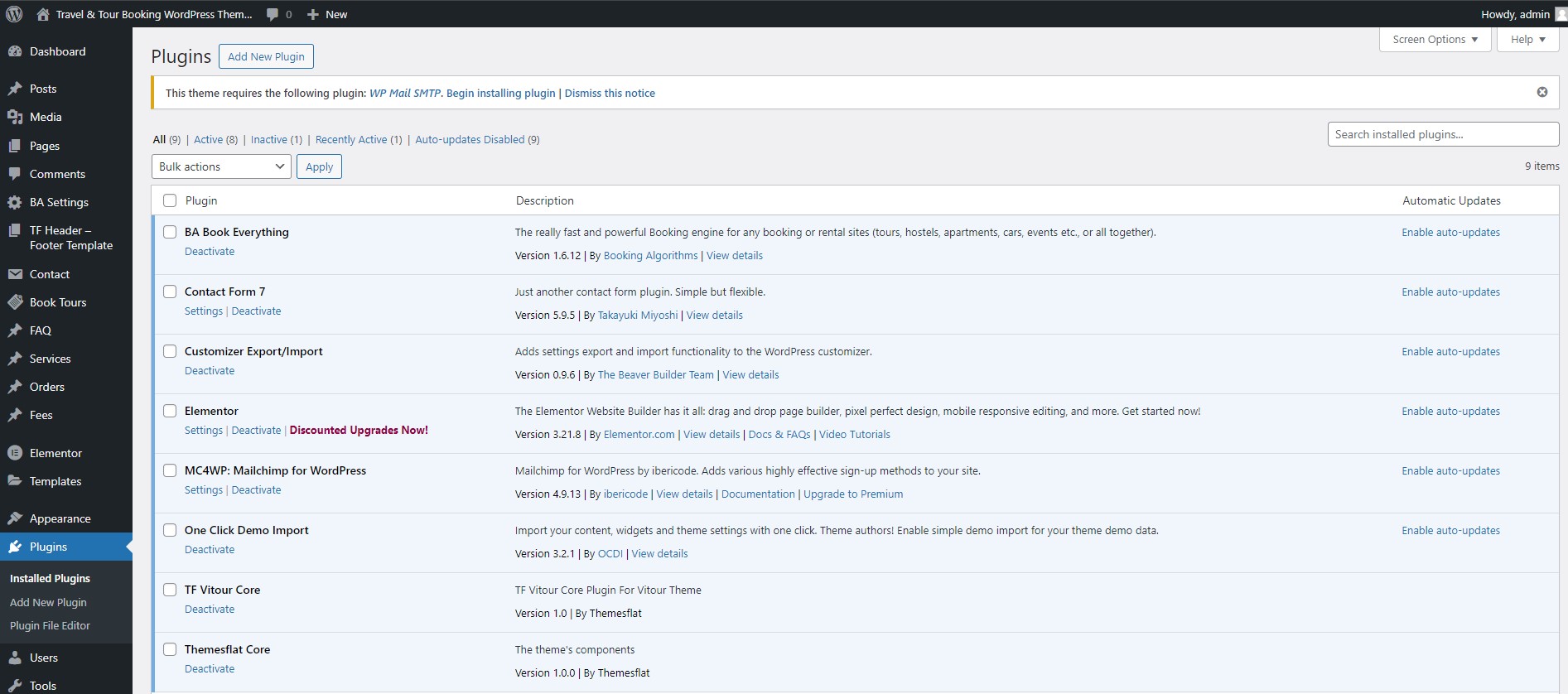Open Upgrade to Premium link for MC4WP
Image resolution: width=1568 pixels, height=694 pixels.
853,494
